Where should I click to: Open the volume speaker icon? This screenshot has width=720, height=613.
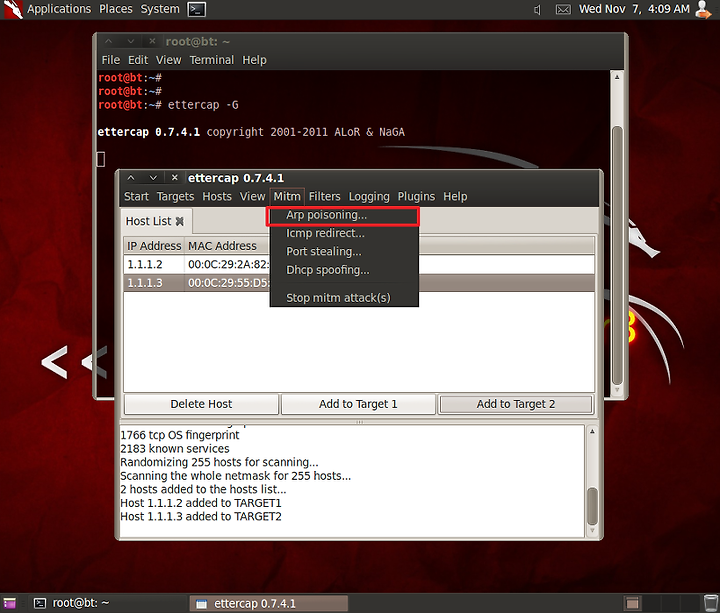point(537,9)
